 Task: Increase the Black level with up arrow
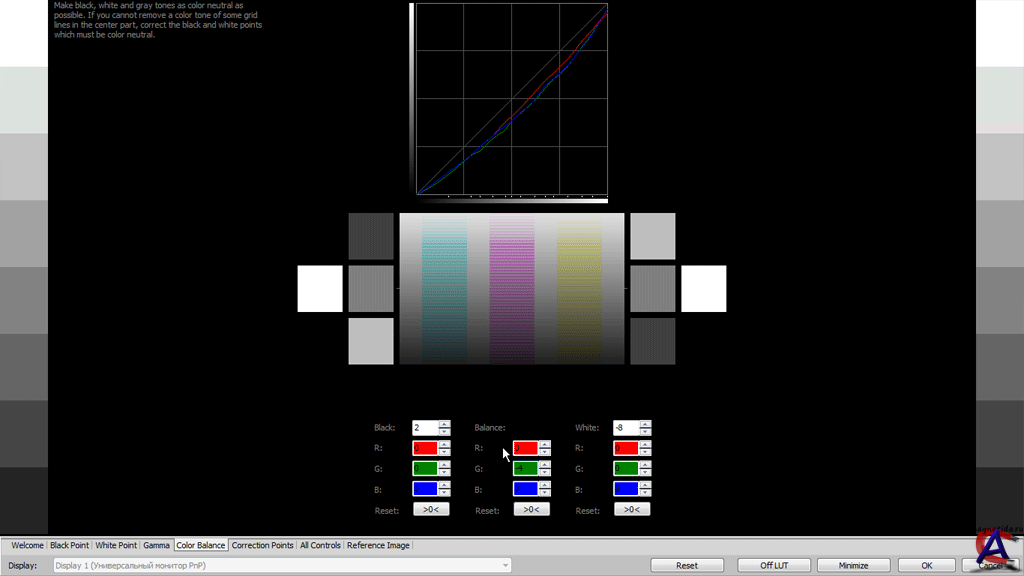pos(445,424)
